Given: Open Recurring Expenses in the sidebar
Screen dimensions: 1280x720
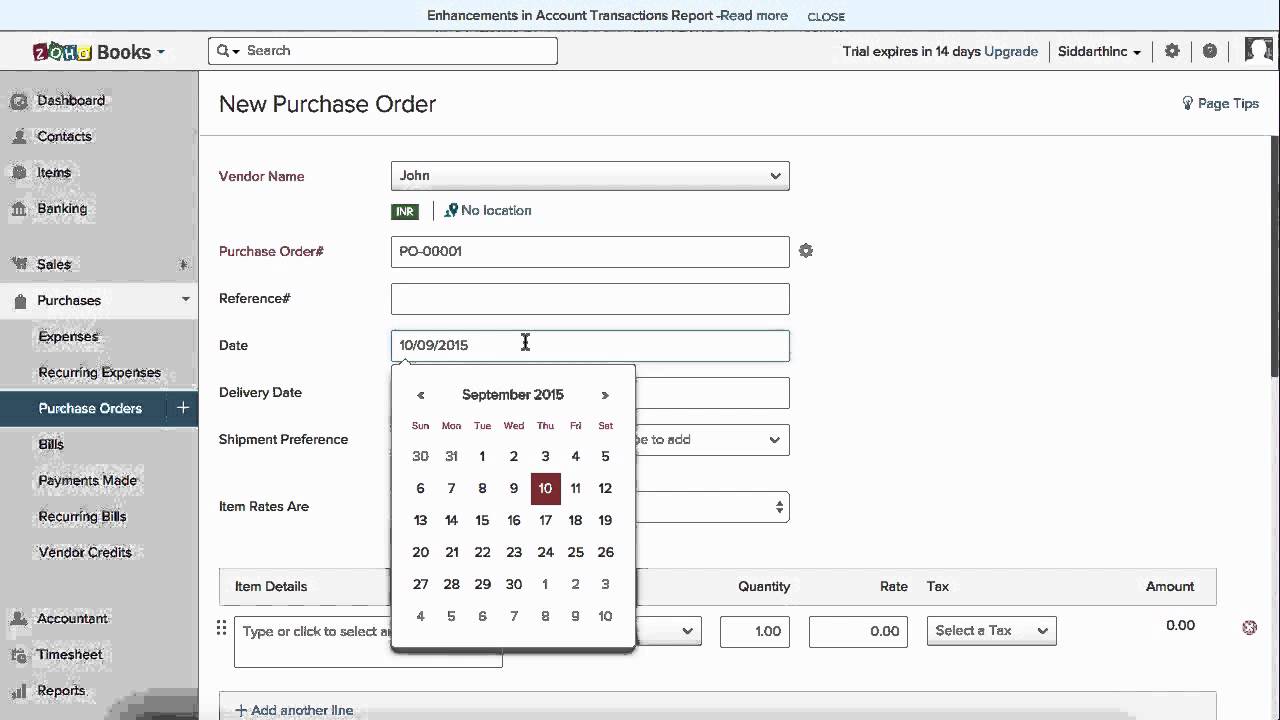Looking at the screenshot, I should tap(99, 373).
